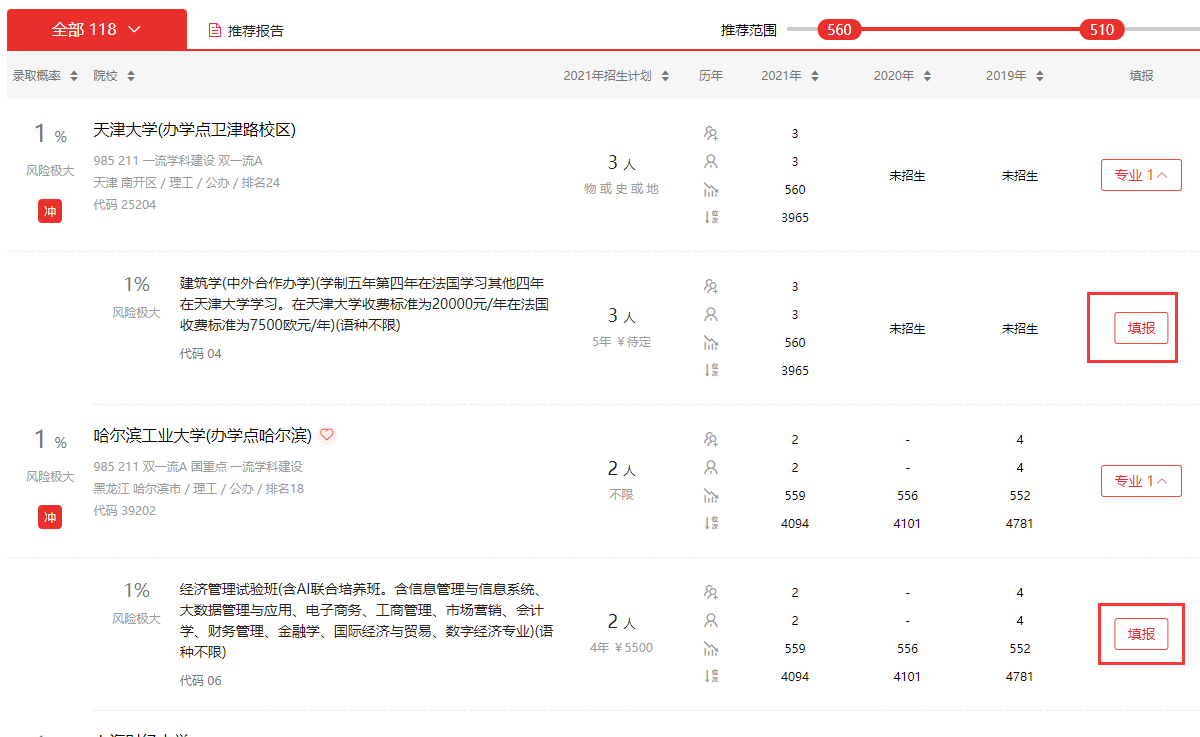Open 天津大学(办学点卫津路校区) school name

pyautogui.click(x=195, y=130)
